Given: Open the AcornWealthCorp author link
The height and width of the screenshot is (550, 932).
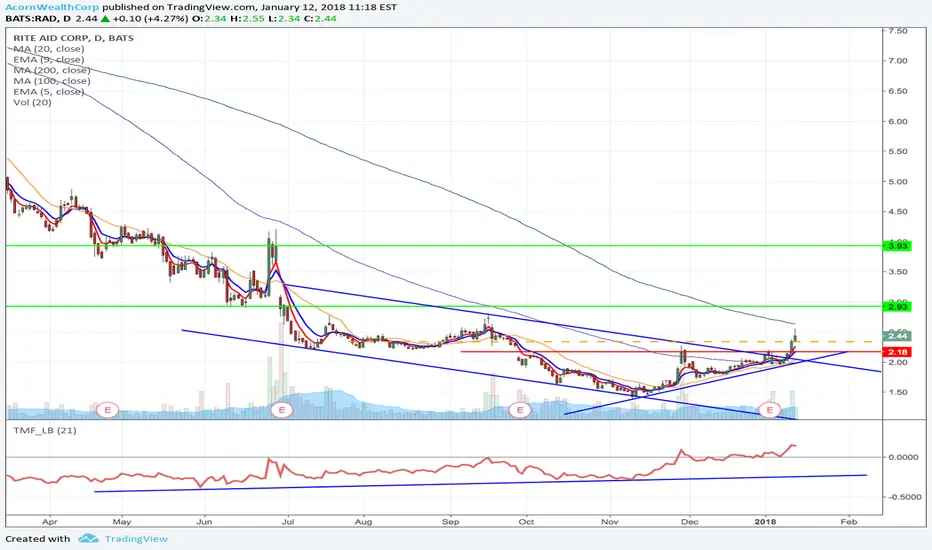Looking at the screenshot, I should [52, 8].
